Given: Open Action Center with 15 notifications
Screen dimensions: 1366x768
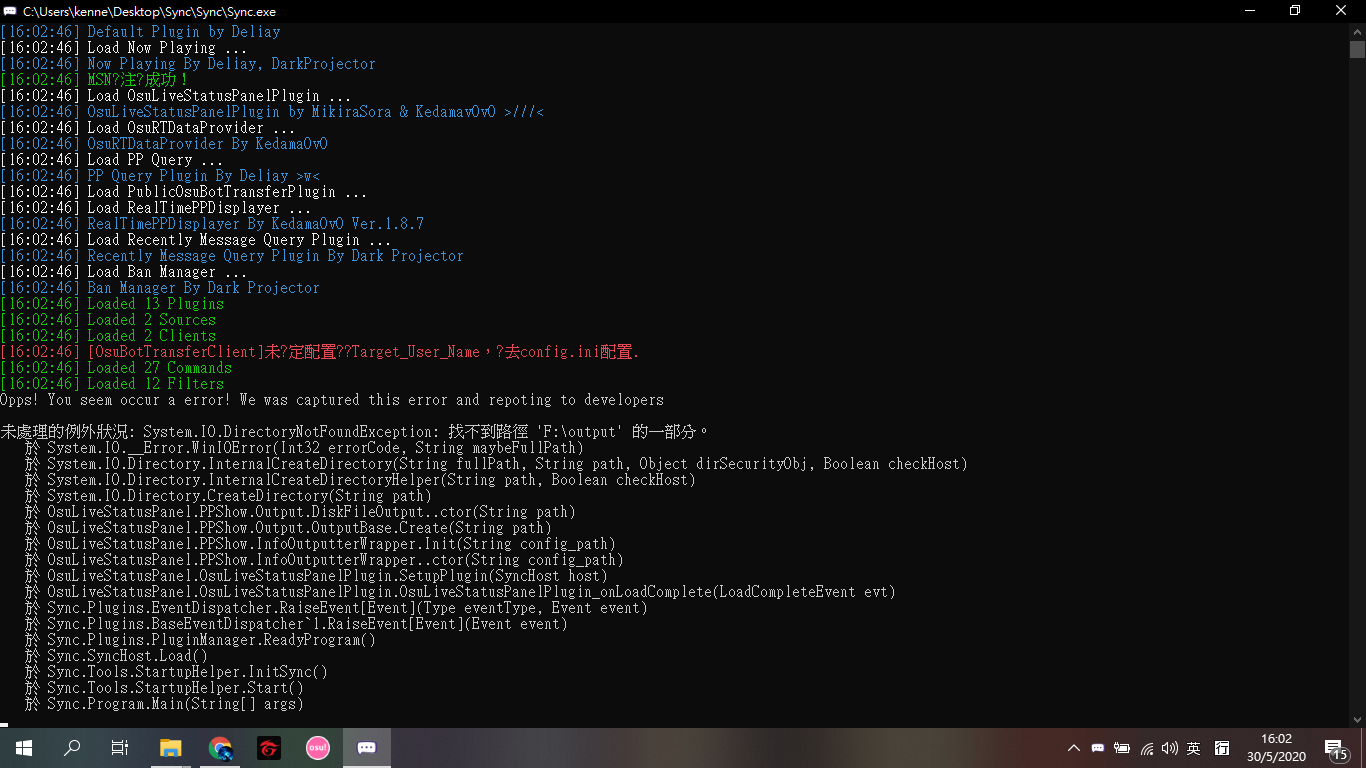Looking at the screenshot, I should pyautogui.click(x=1336, y=748).
